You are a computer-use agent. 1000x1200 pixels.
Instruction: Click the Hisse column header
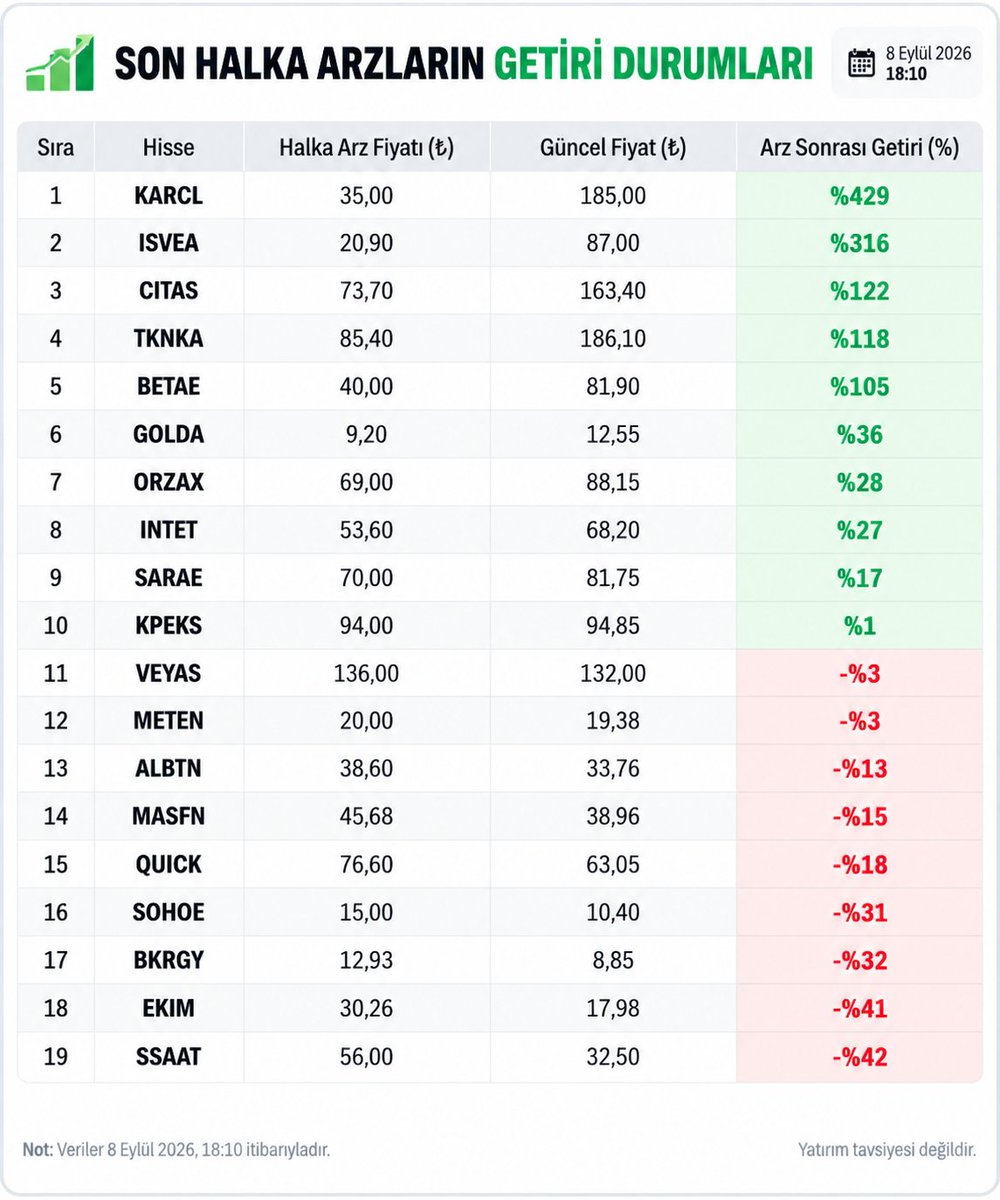pos(168,148)
